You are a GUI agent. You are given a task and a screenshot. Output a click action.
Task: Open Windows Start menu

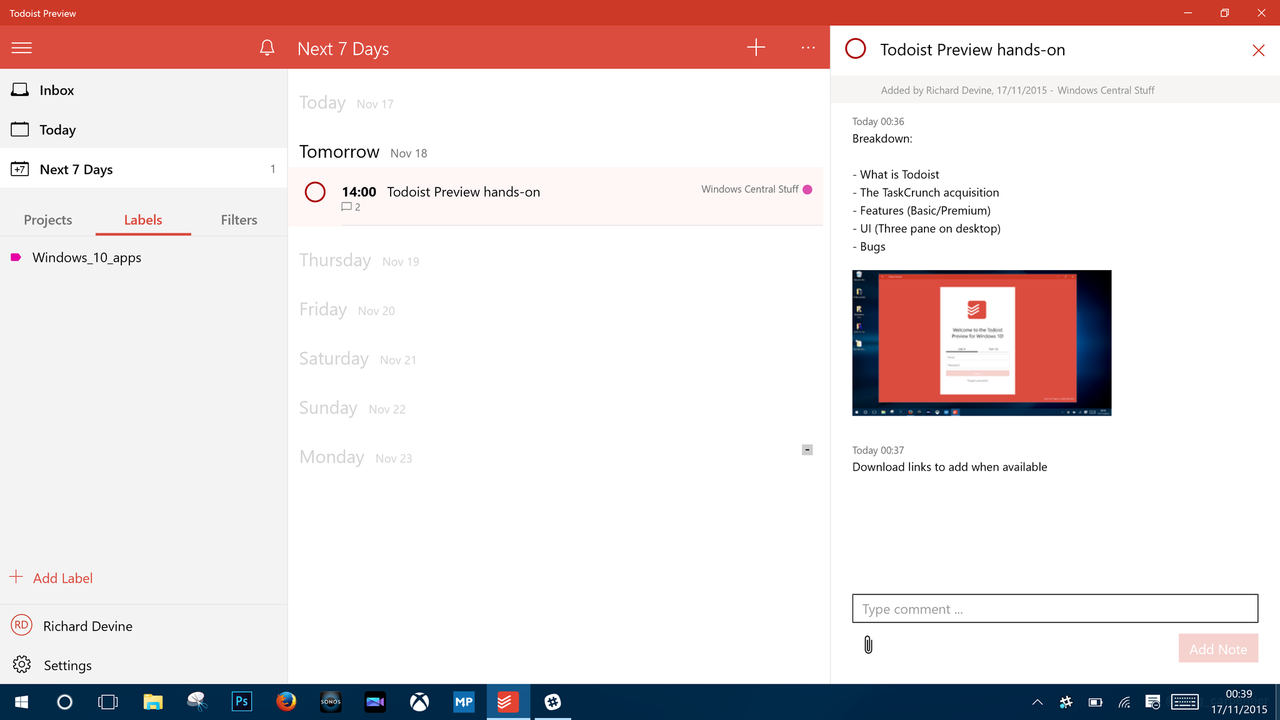pos(21,702)
